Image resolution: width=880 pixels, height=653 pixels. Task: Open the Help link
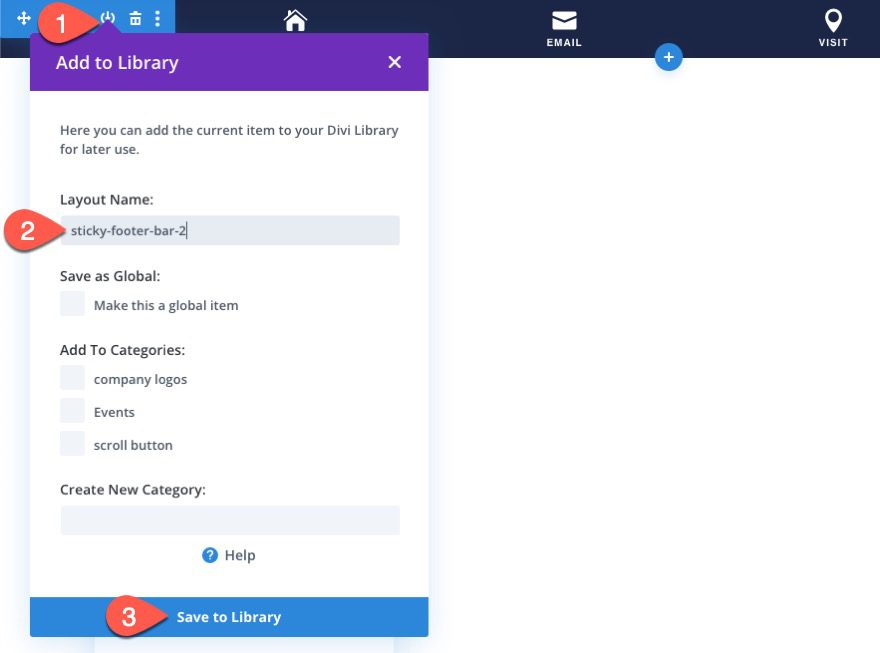pos(241,555)
